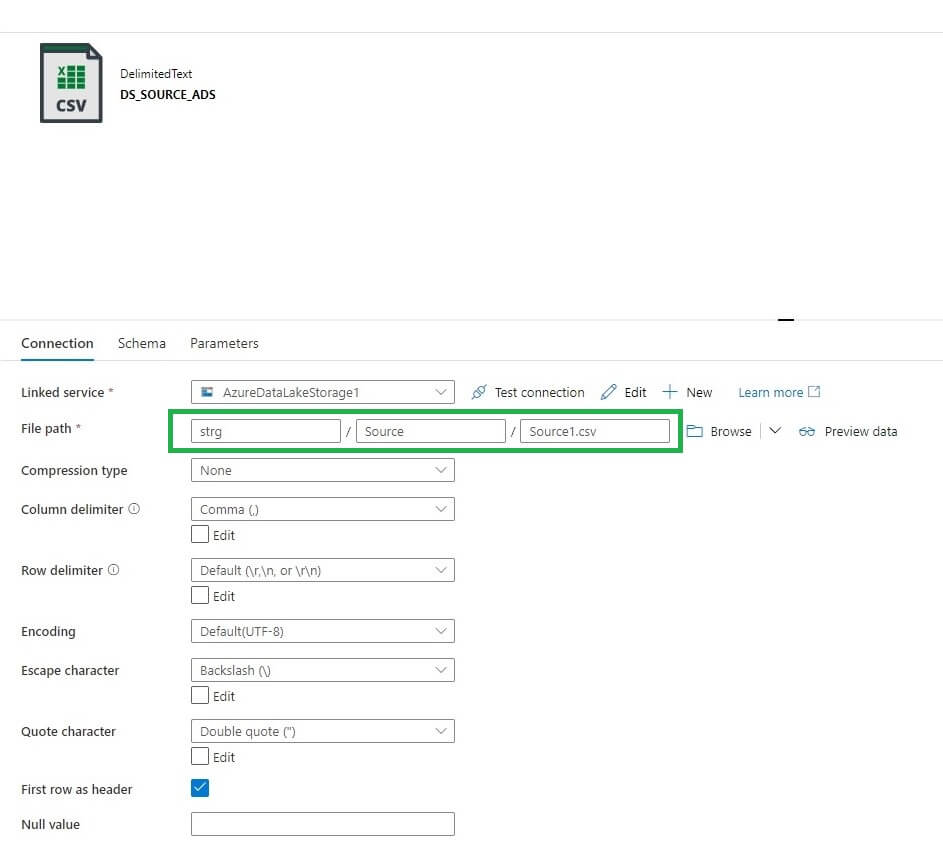Open the Compression type dropdown

click(322, 470)
